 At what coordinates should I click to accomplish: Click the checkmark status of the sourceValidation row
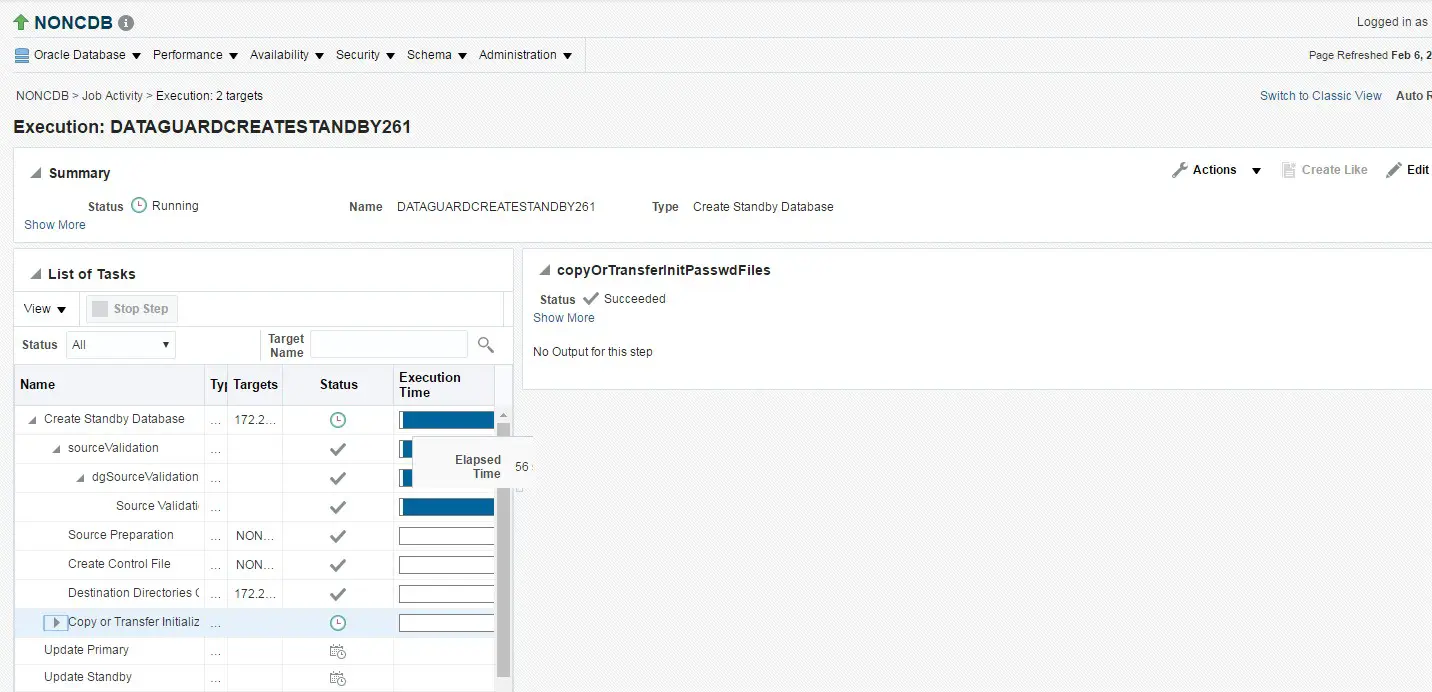[x=338, y=449]
